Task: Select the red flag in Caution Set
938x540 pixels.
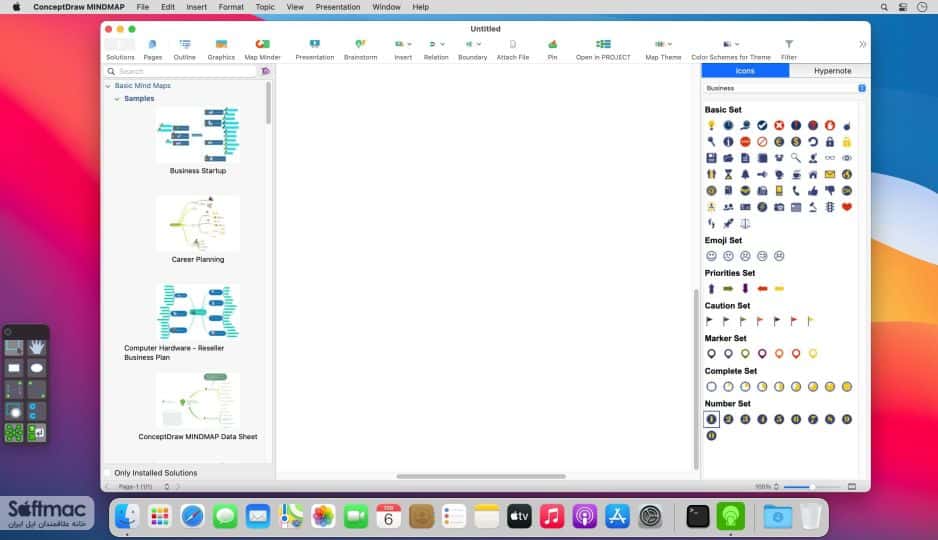Action: 794,321
